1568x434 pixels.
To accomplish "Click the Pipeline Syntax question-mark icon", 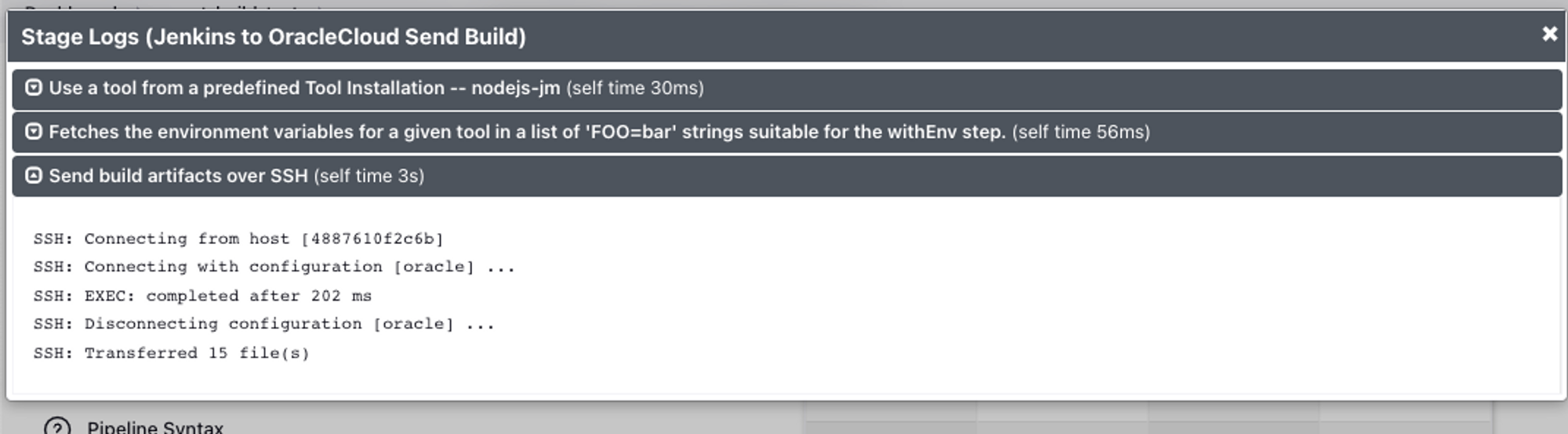I will 57,426.
